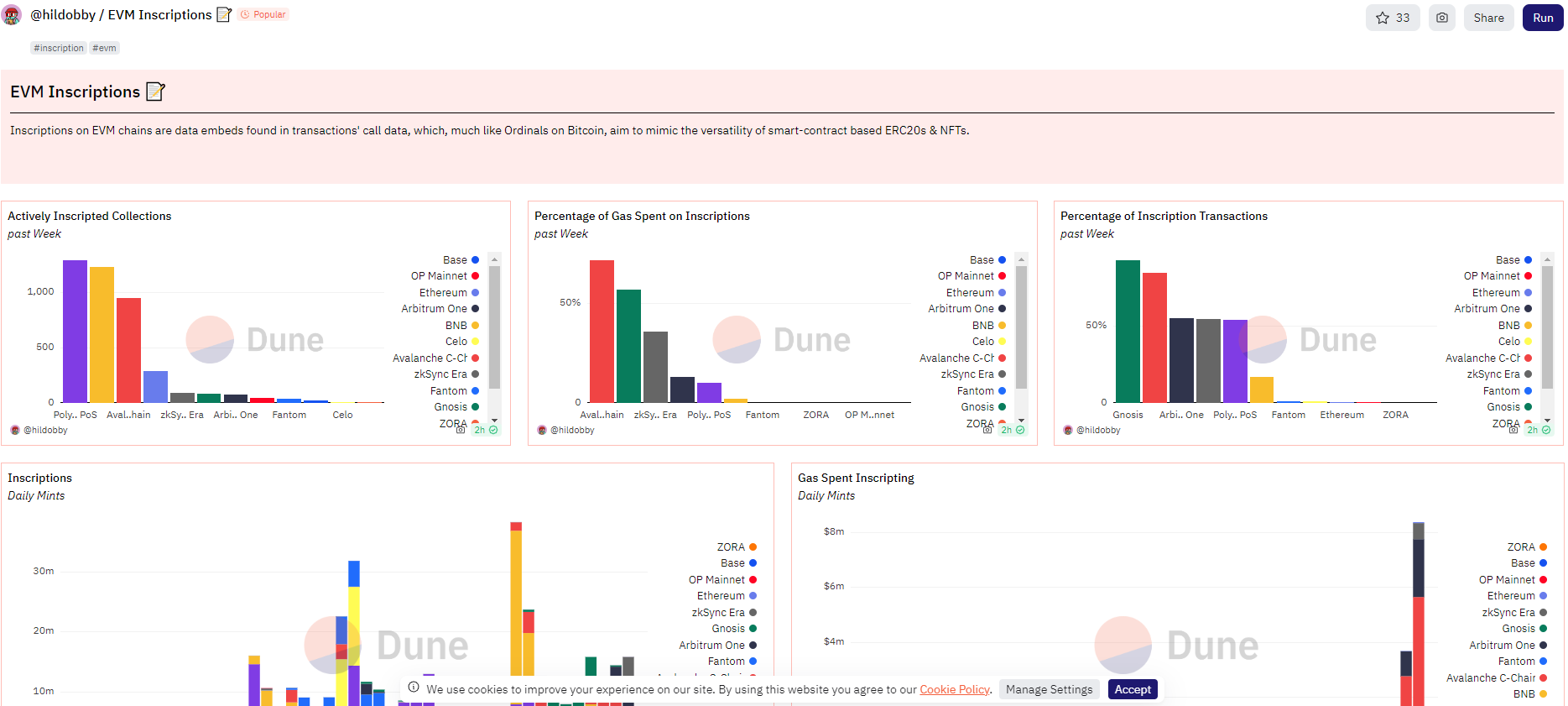Click red Aval..hain bar in Percentage of Gas Spent
Viewport: 1568px width, 706px height.
click(x=602, y=331)
